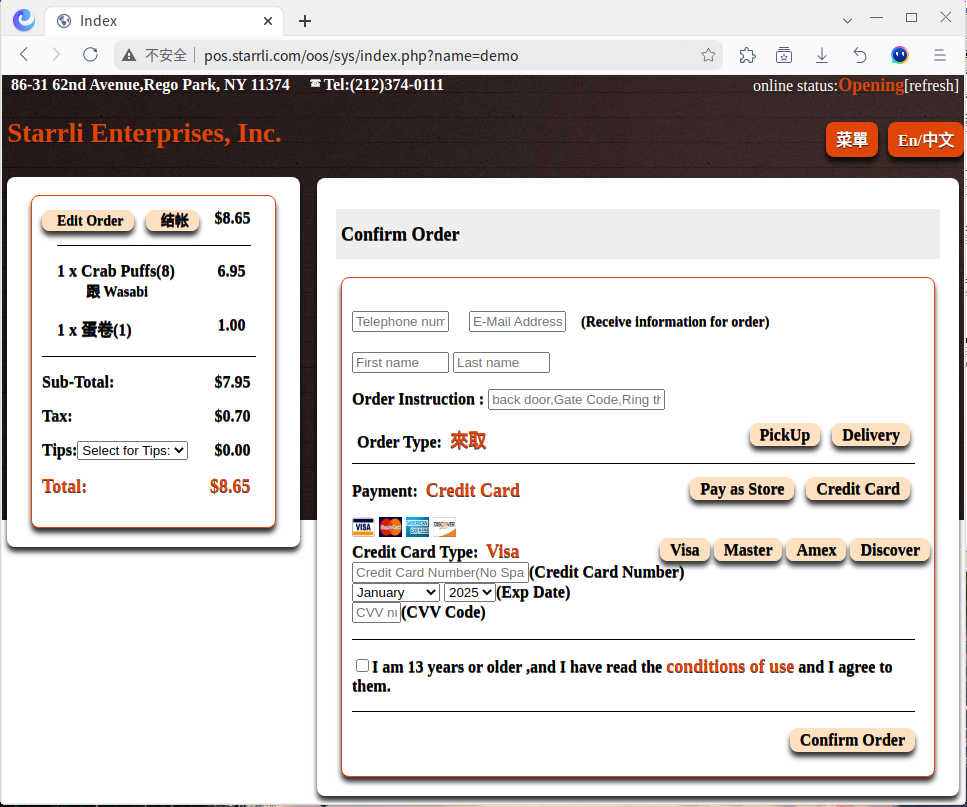The image size is (967, 807).
Task: Click the Visa card logo image
Action: pyautogui.click(x=363, y=527)
